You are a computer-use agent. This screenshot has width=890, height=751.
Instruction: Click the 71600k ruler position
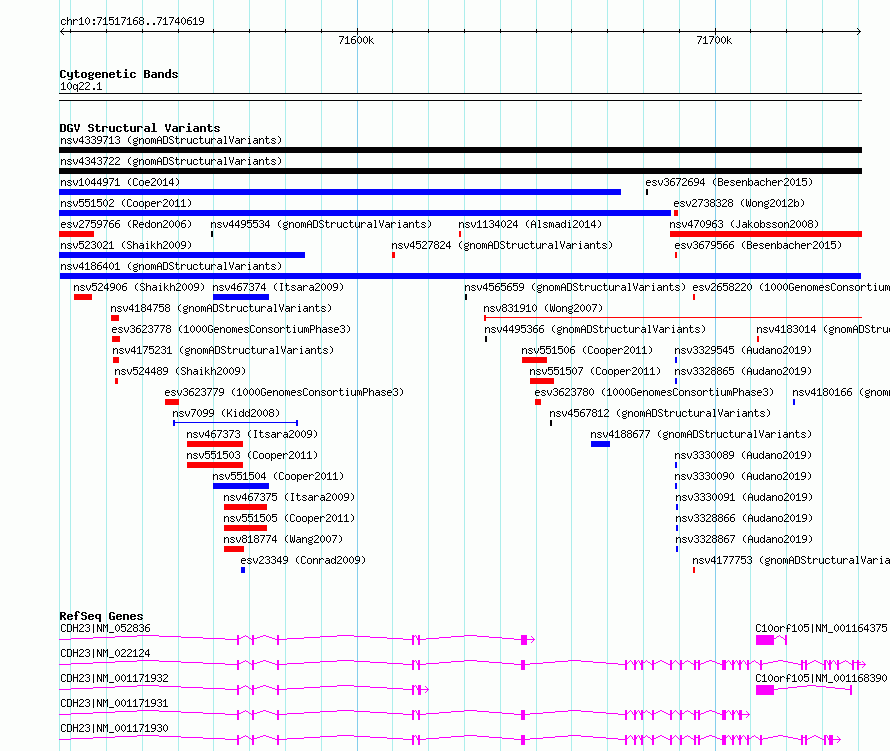[x=356, y=40]
